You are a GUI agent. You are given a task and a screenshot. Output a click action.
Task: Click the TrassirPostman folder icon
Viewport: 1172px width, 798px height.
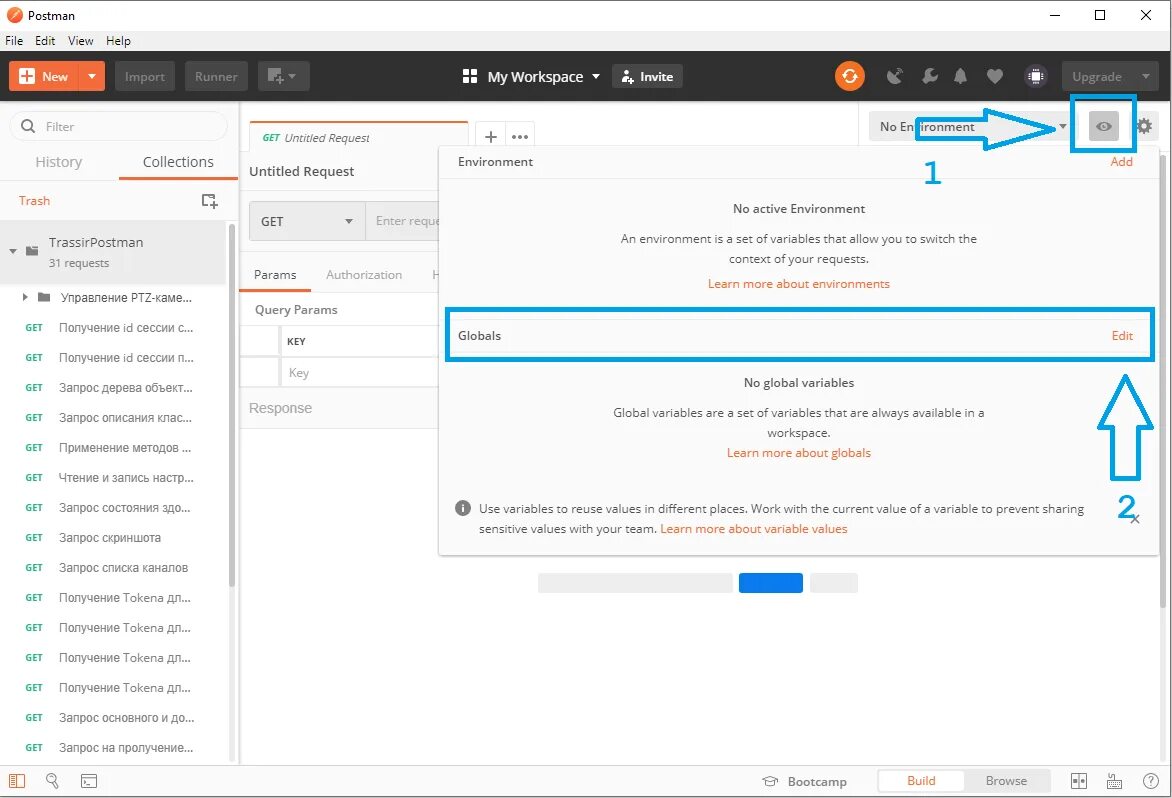(32, 251)
